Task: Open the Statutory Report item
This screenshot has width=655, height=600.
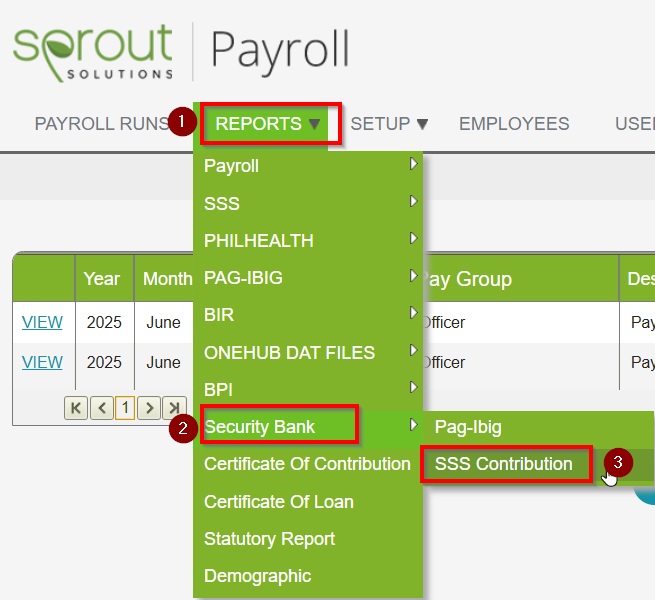Action: coord(308,539)
